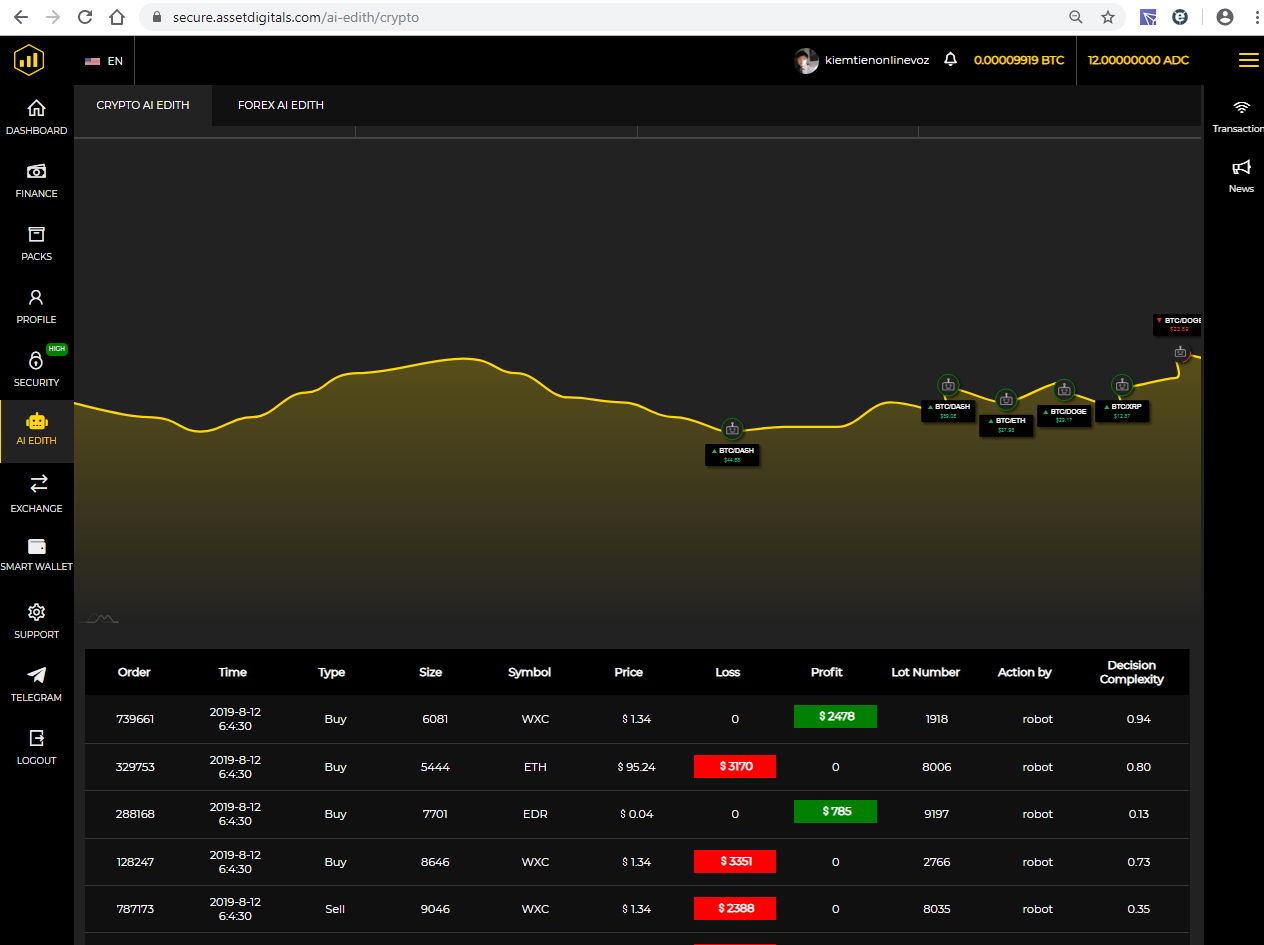Viewport: 1264px width, 945px height.
Task: Click the Telegram paper plane icon
Action: point(36,676)
